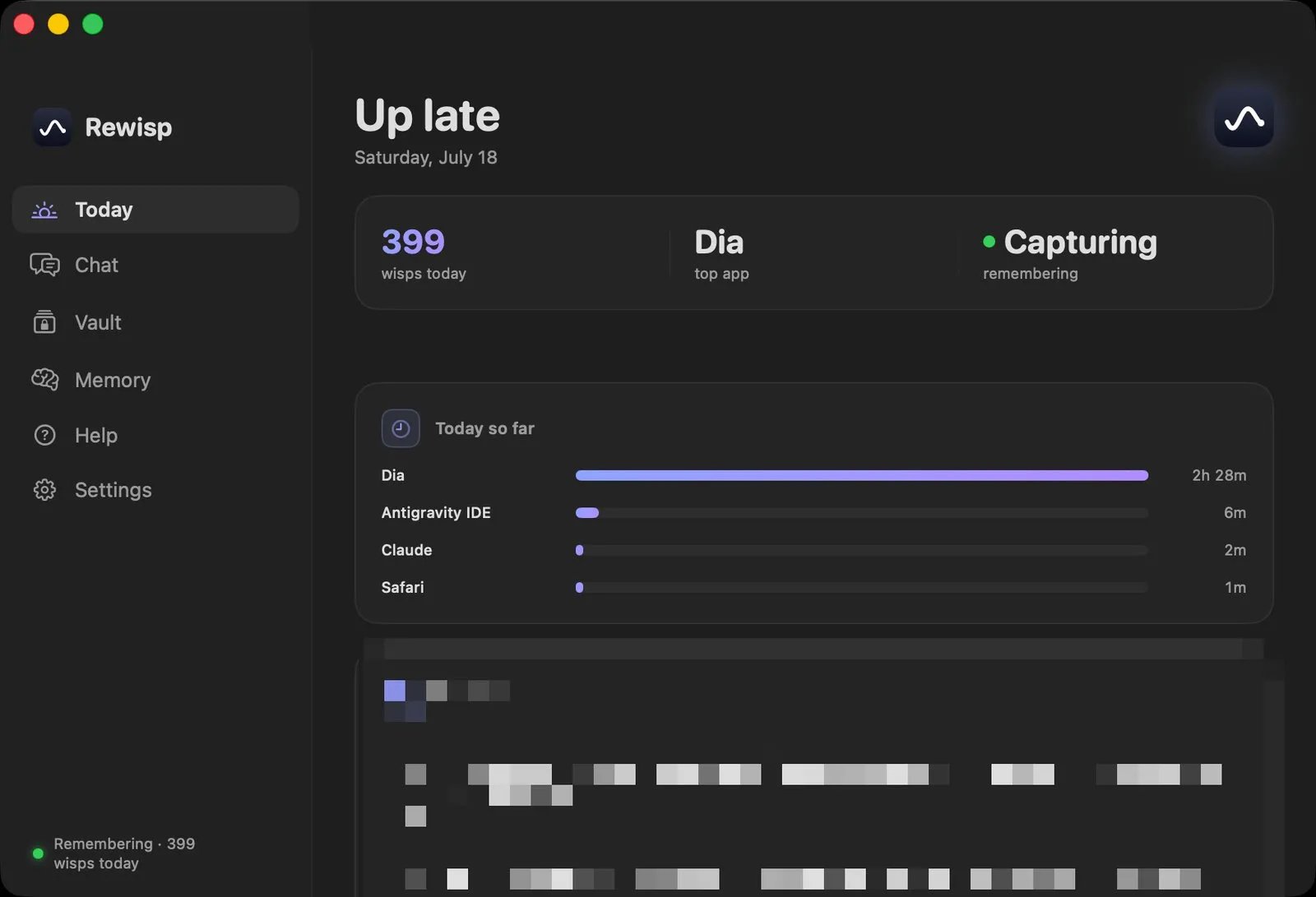Viewport: 1316px width, 897px height.
Task: Click the Vault lock icon
Action: (x=44, y=322)
